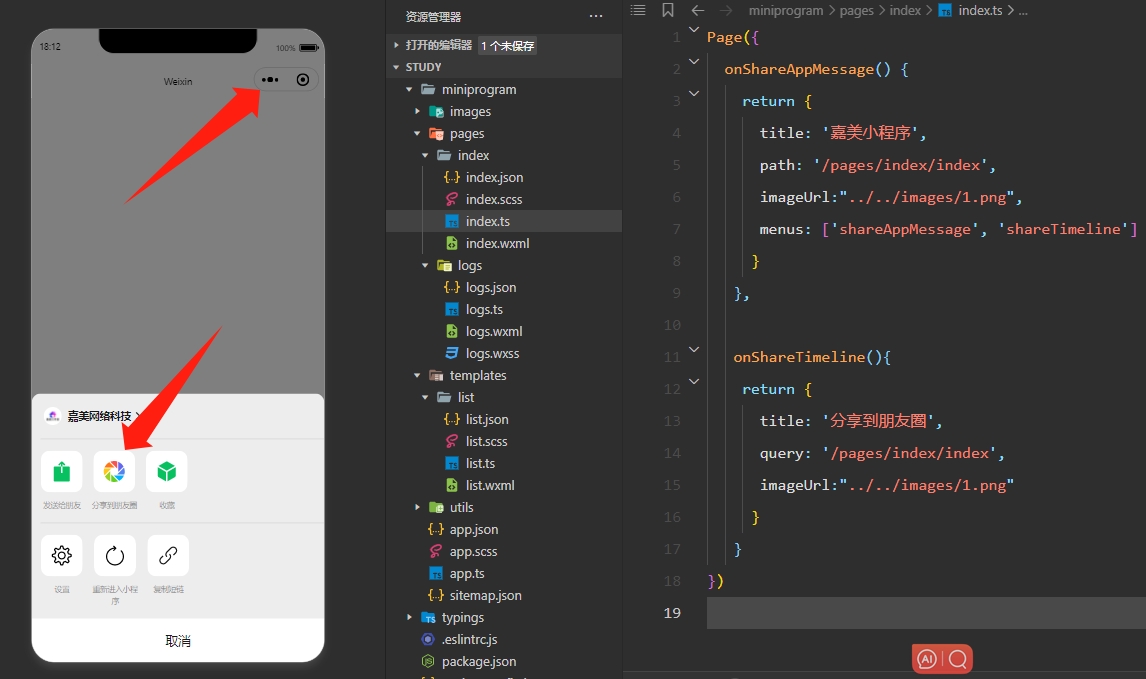Click the back navigation arrow in editor
Image resolution: width=1146 pixels, height=679 pixels.
[698, 10]
